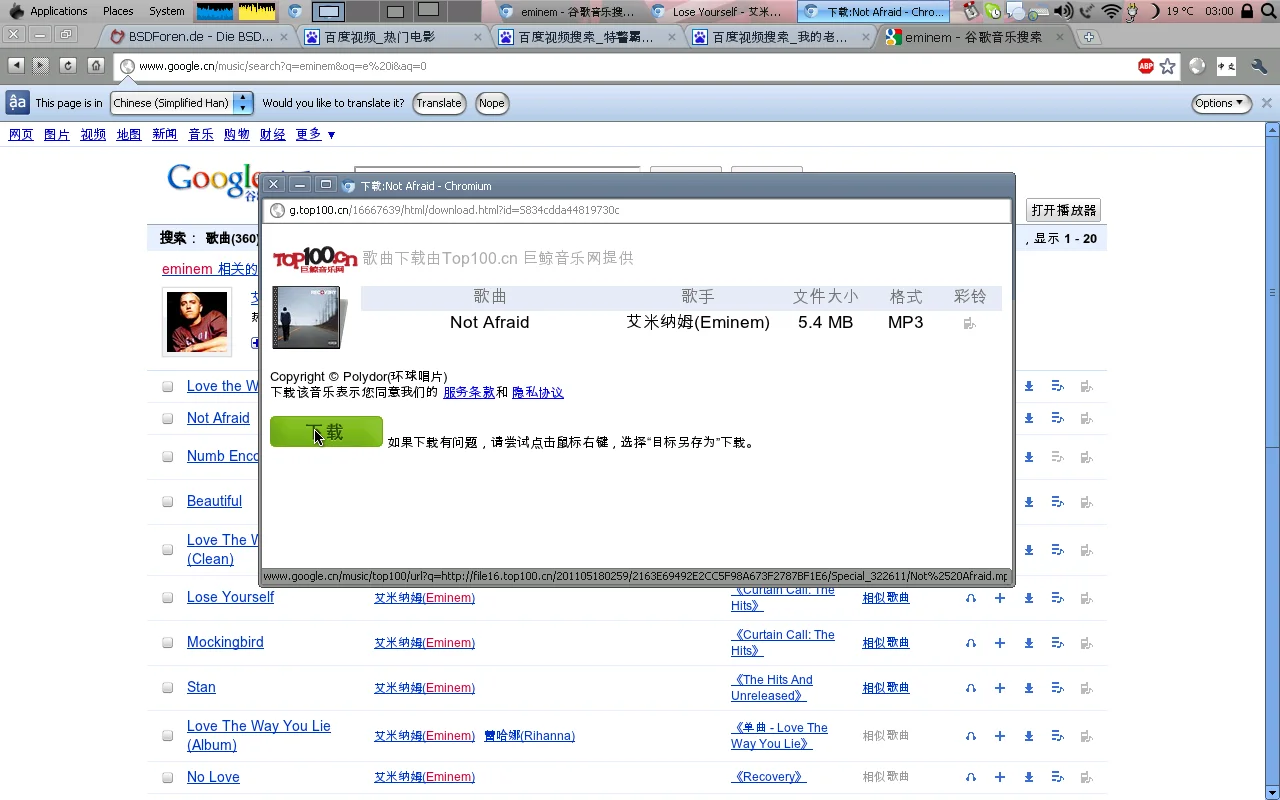Navigate back with the browser back arrow

tap(16, 66)
